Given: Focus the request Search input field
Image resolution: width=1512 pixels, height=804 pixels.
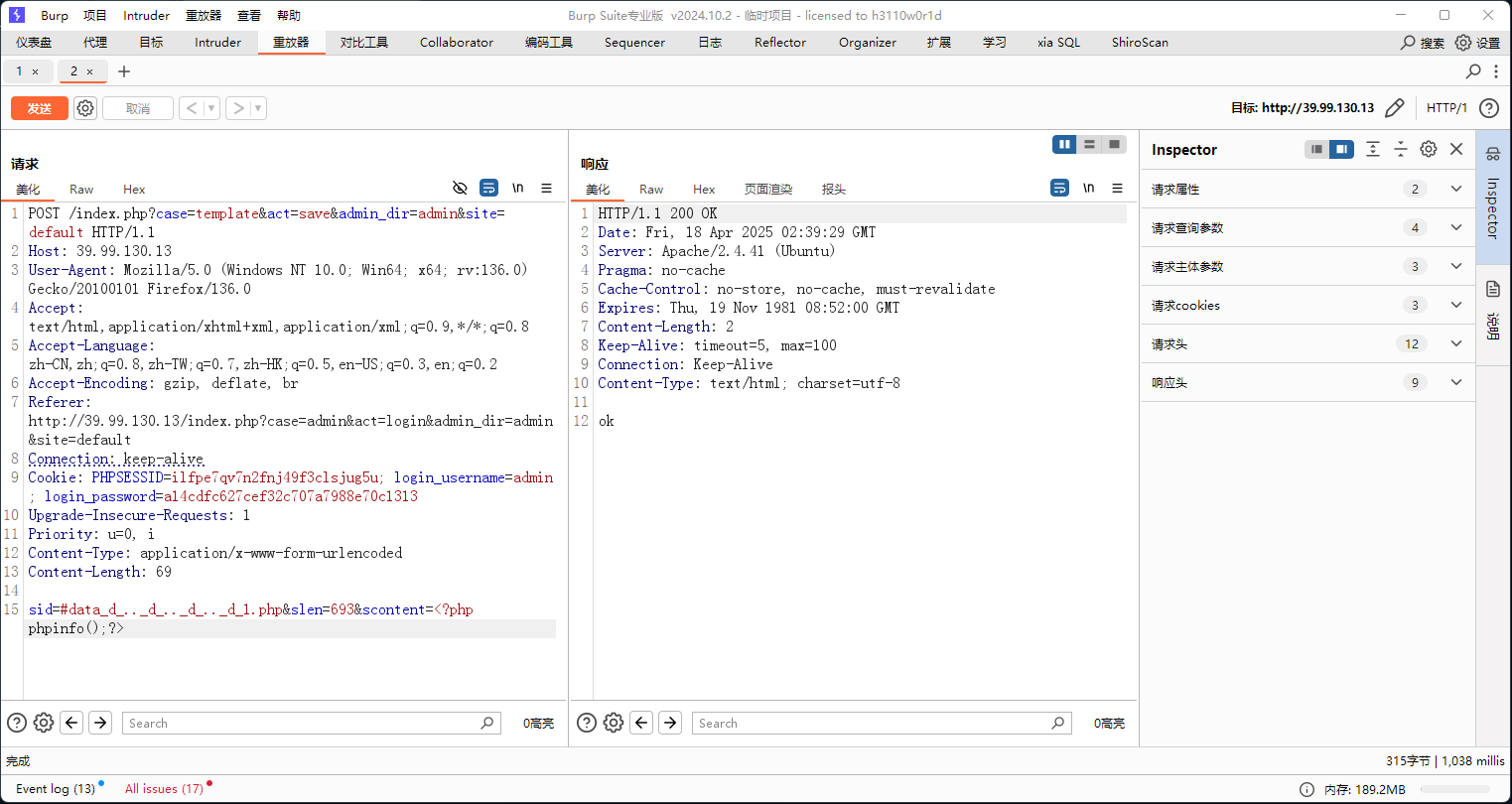Looking at the screenshot, I should coord(311,723).
